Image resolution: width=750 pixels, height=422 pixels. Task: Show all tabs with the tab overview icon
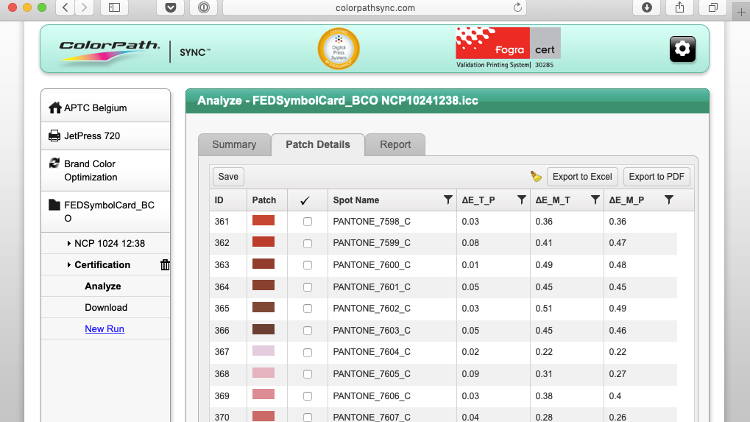coord(713,7)
